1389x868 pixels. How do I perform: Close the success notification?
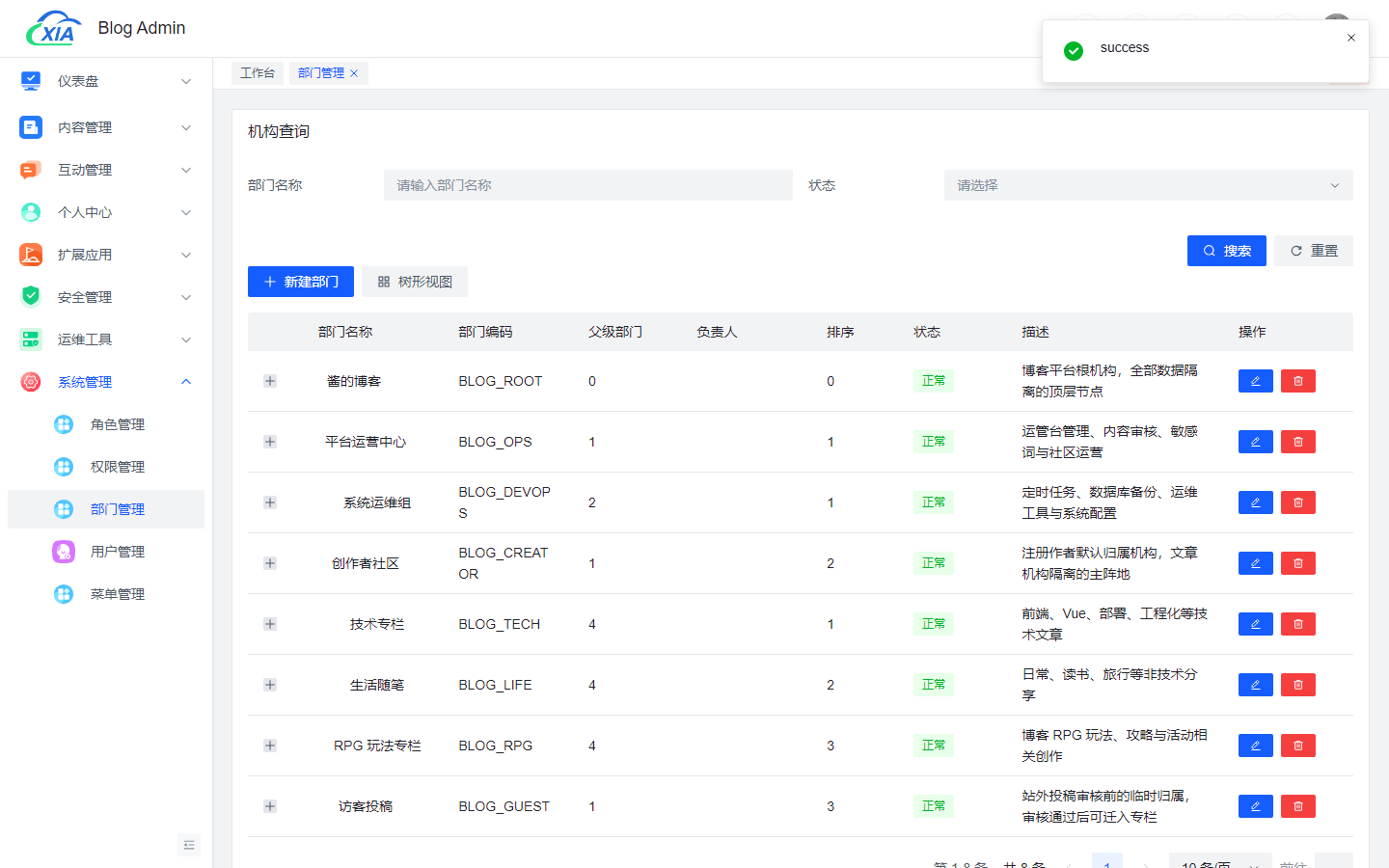tap(1351, 38)
